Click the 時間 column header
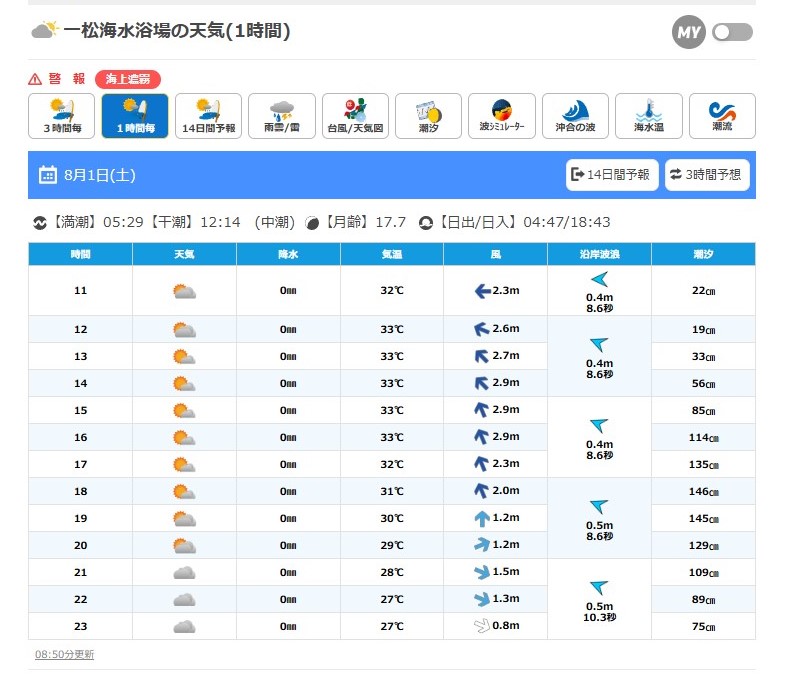 point(80,254)
